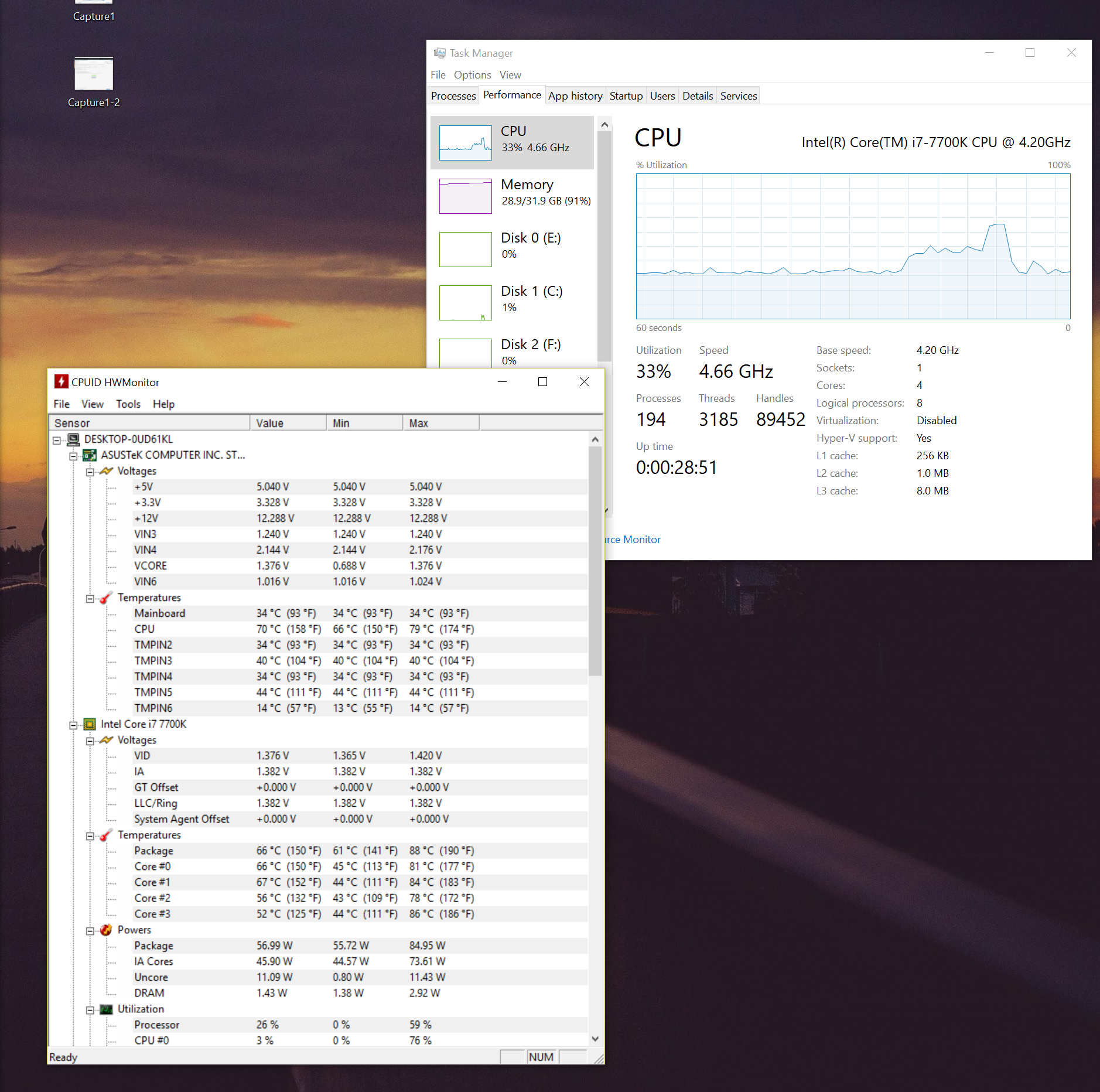Switch to the App history tab
Image resolution: width=1100 pixels, height=1092 pixels.
click(575, 96)
